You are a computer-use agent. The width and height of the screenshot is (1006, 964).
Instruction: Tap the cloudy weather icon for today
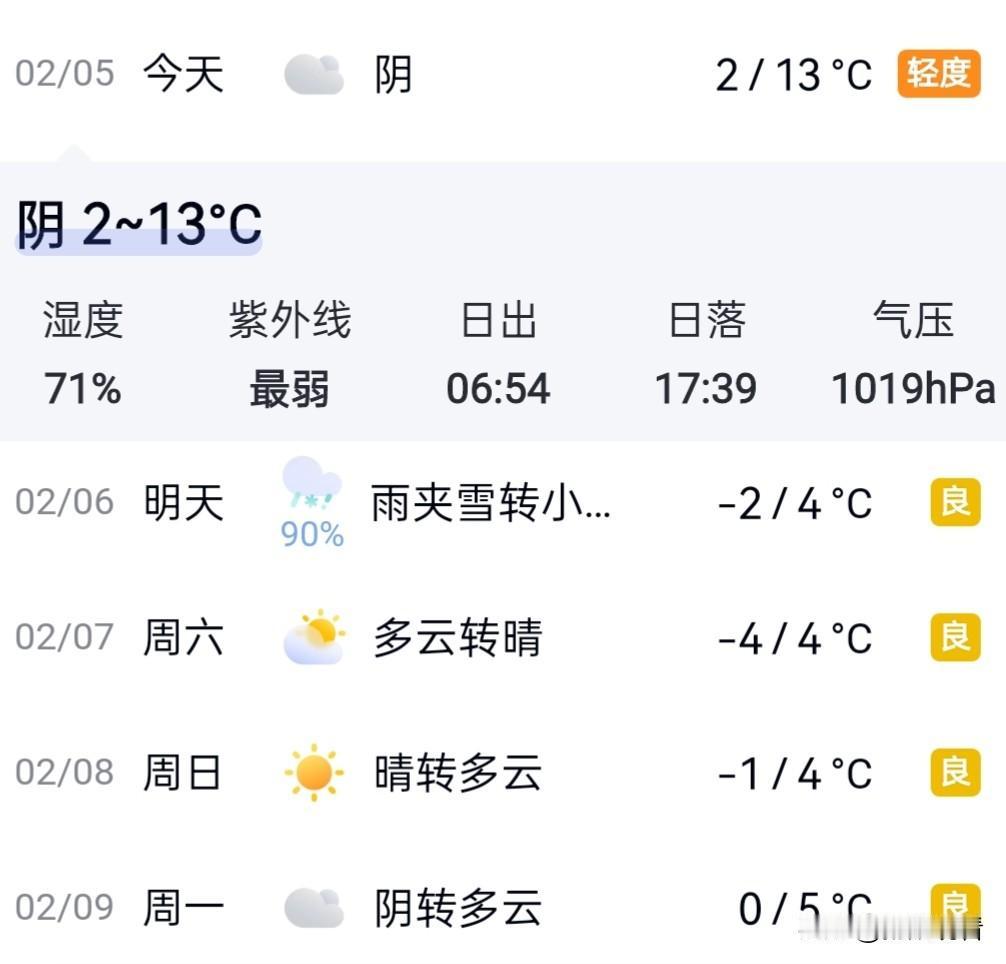click(x=313, y=72)
